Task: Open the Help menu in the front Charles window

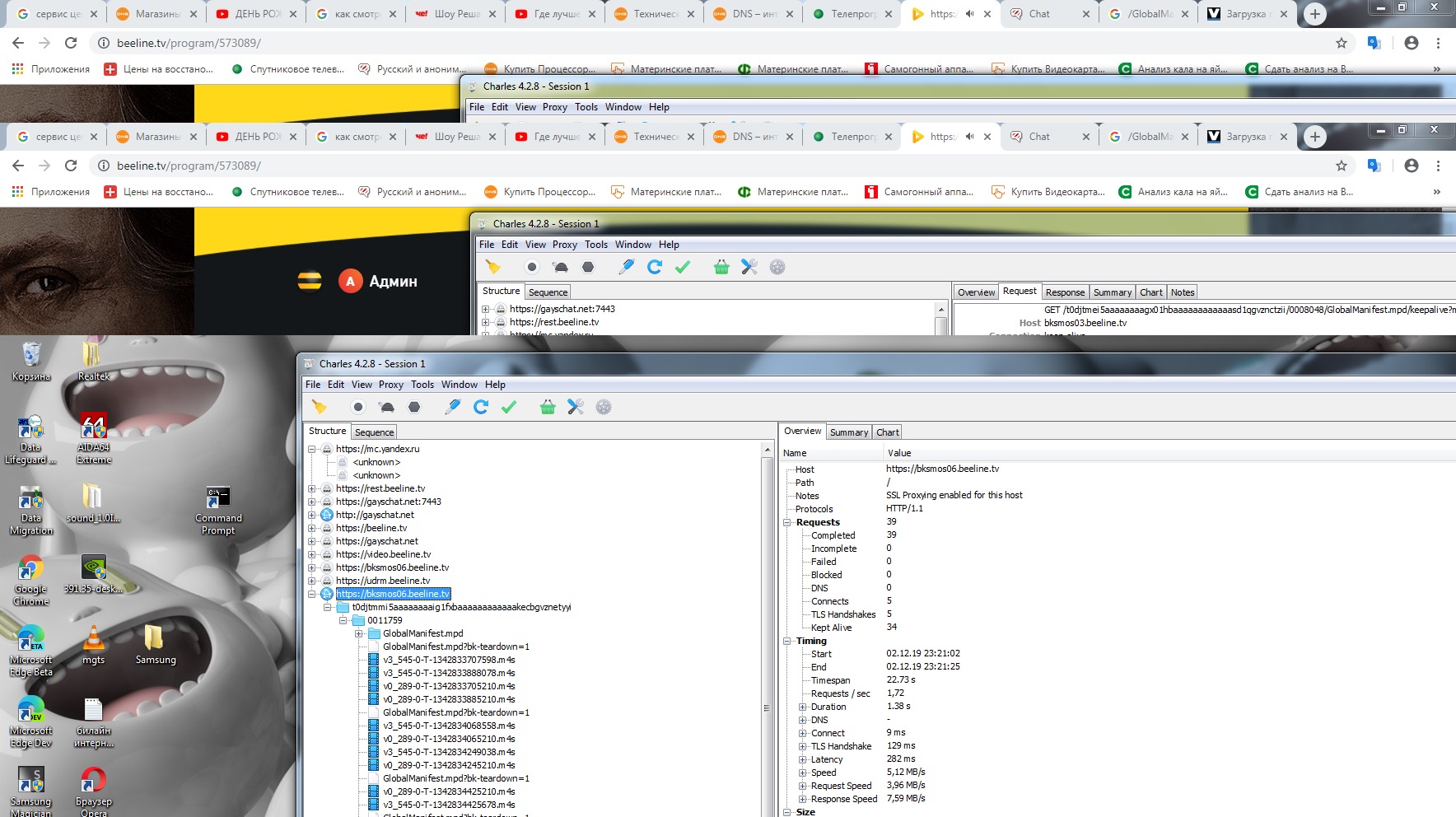Action: [x=495, y=385]
